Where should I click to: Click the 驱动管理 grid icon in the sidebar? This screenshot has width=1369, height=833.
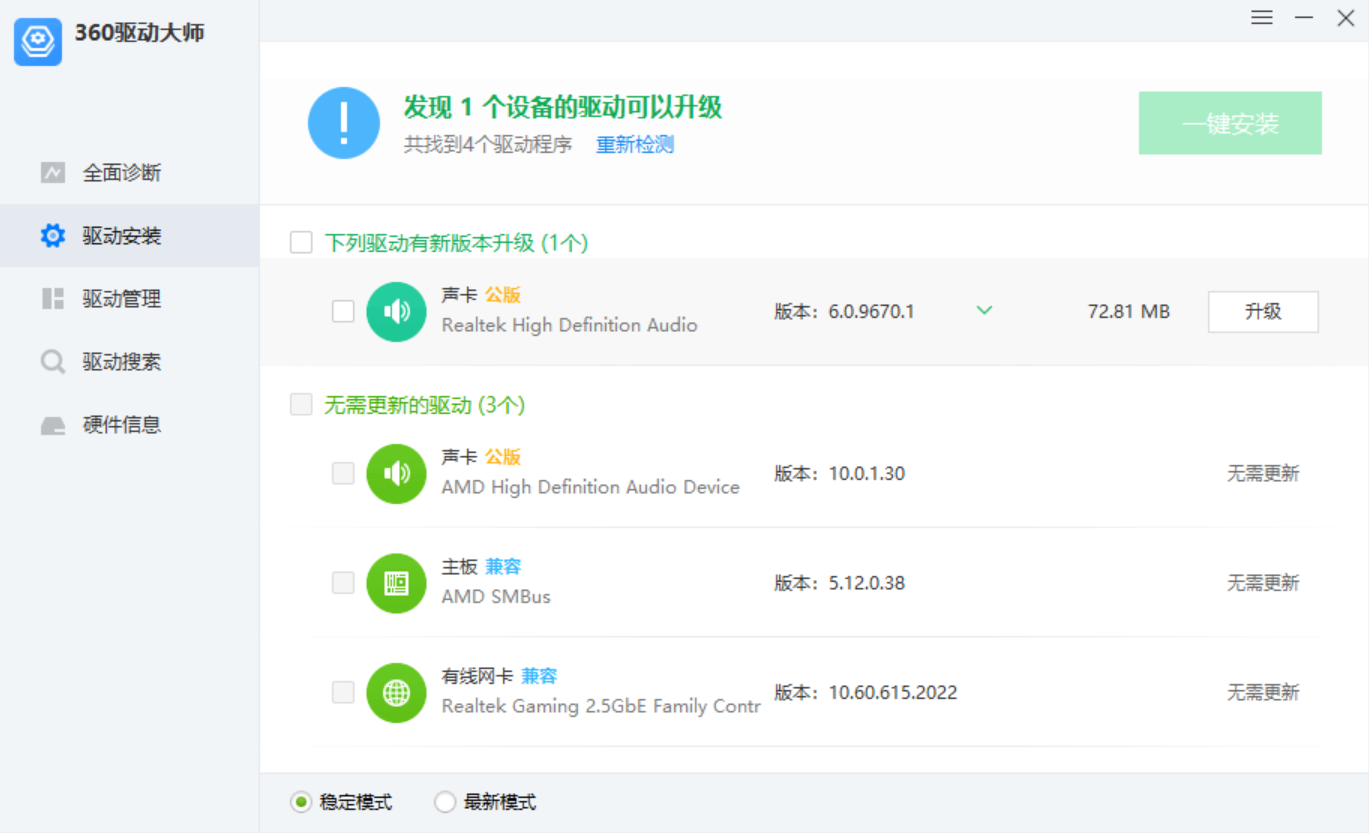tap(53, 299)
